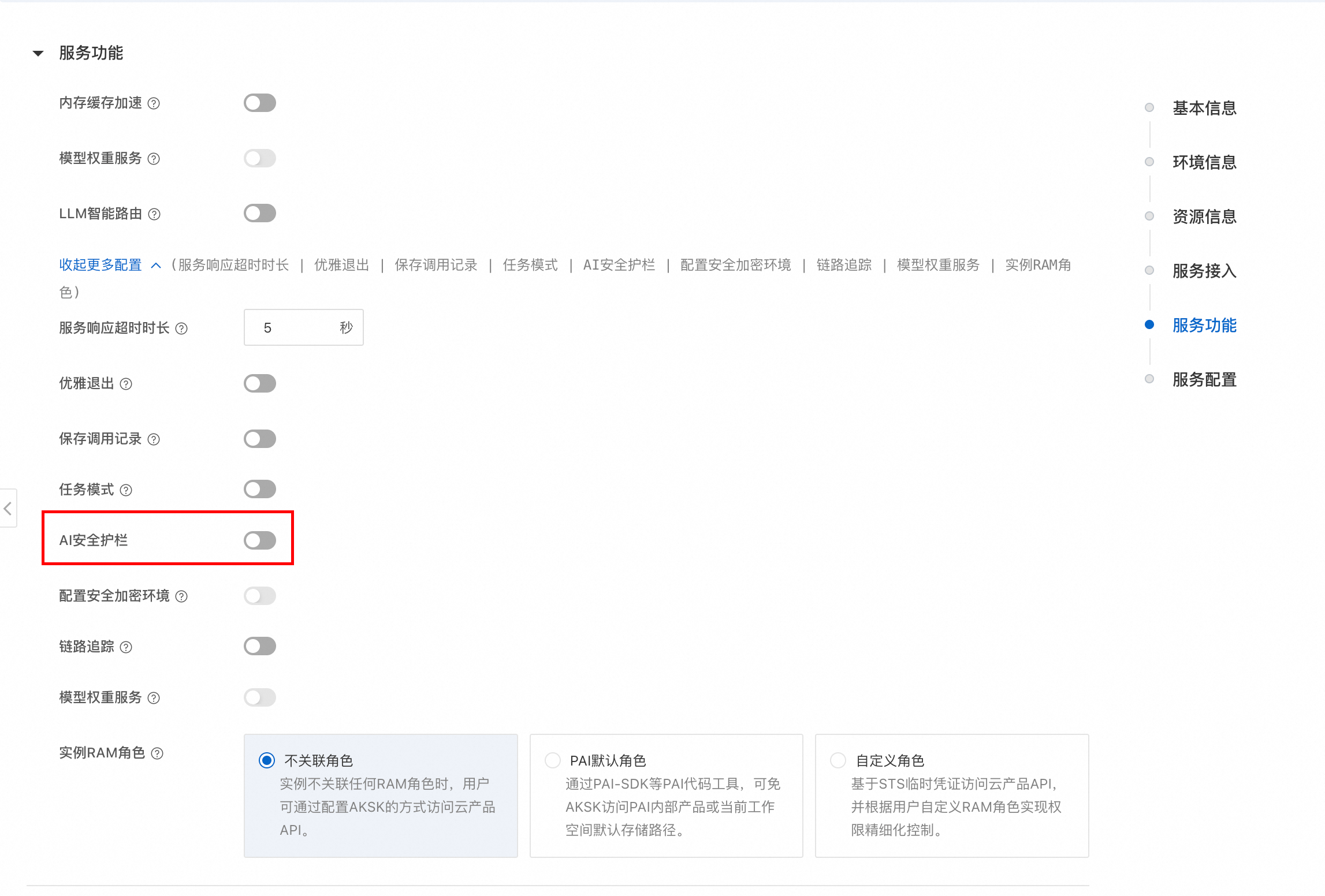Go to 服务配置 anchor in navigation

coord(1204,379)
